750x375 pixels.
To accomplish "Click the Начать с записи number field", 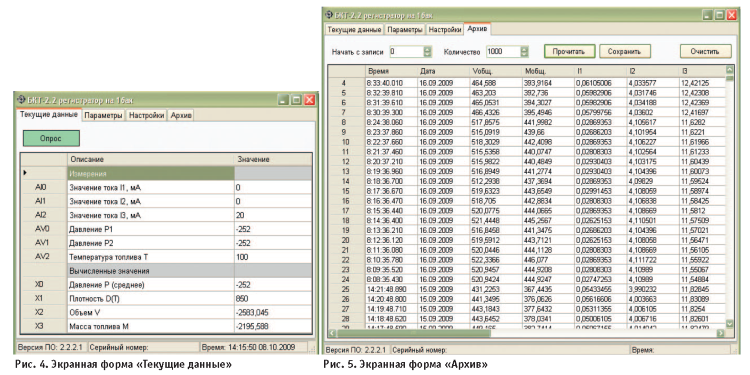I will [406, 51].
